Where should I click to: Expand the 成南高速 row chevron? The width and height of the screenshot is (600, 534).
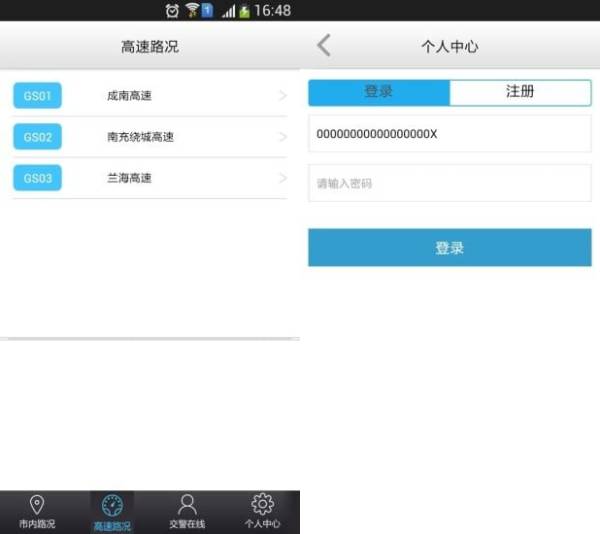(283, 95)
